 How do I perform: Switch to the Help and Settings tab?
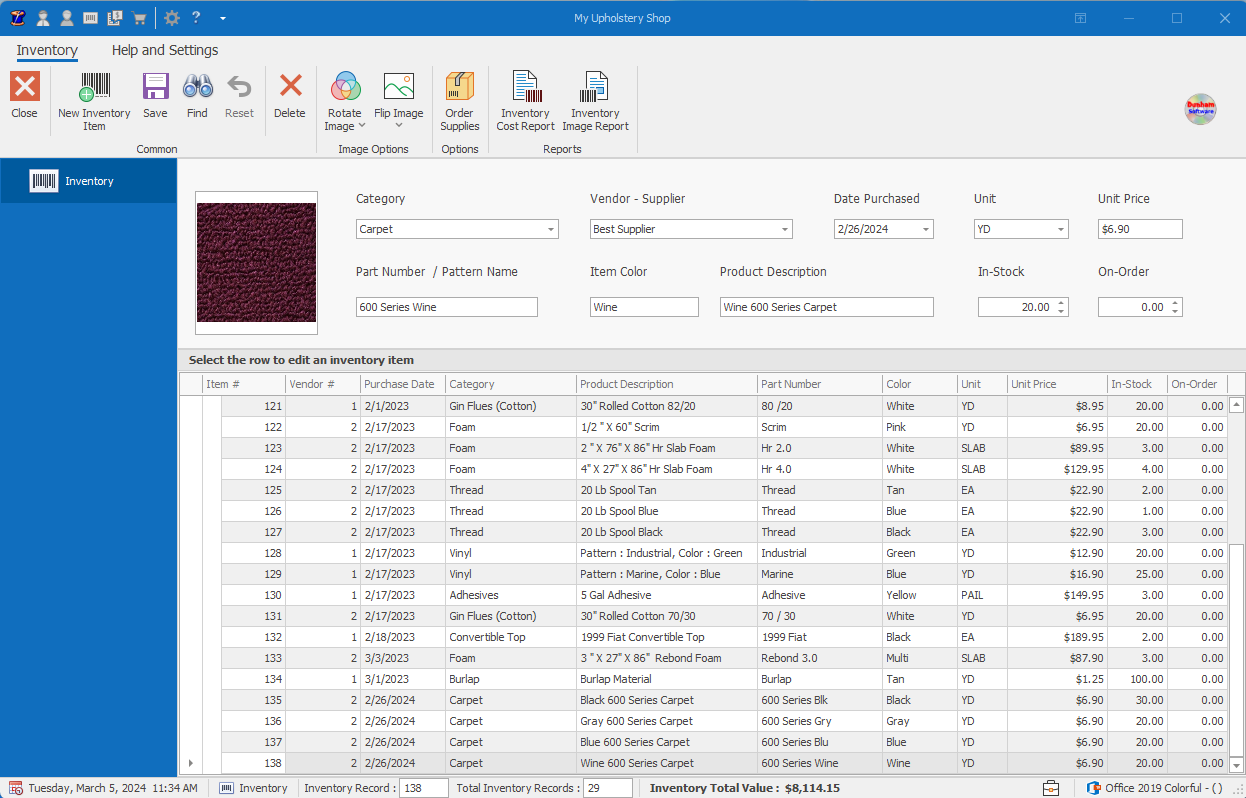[x=164, y=50]
